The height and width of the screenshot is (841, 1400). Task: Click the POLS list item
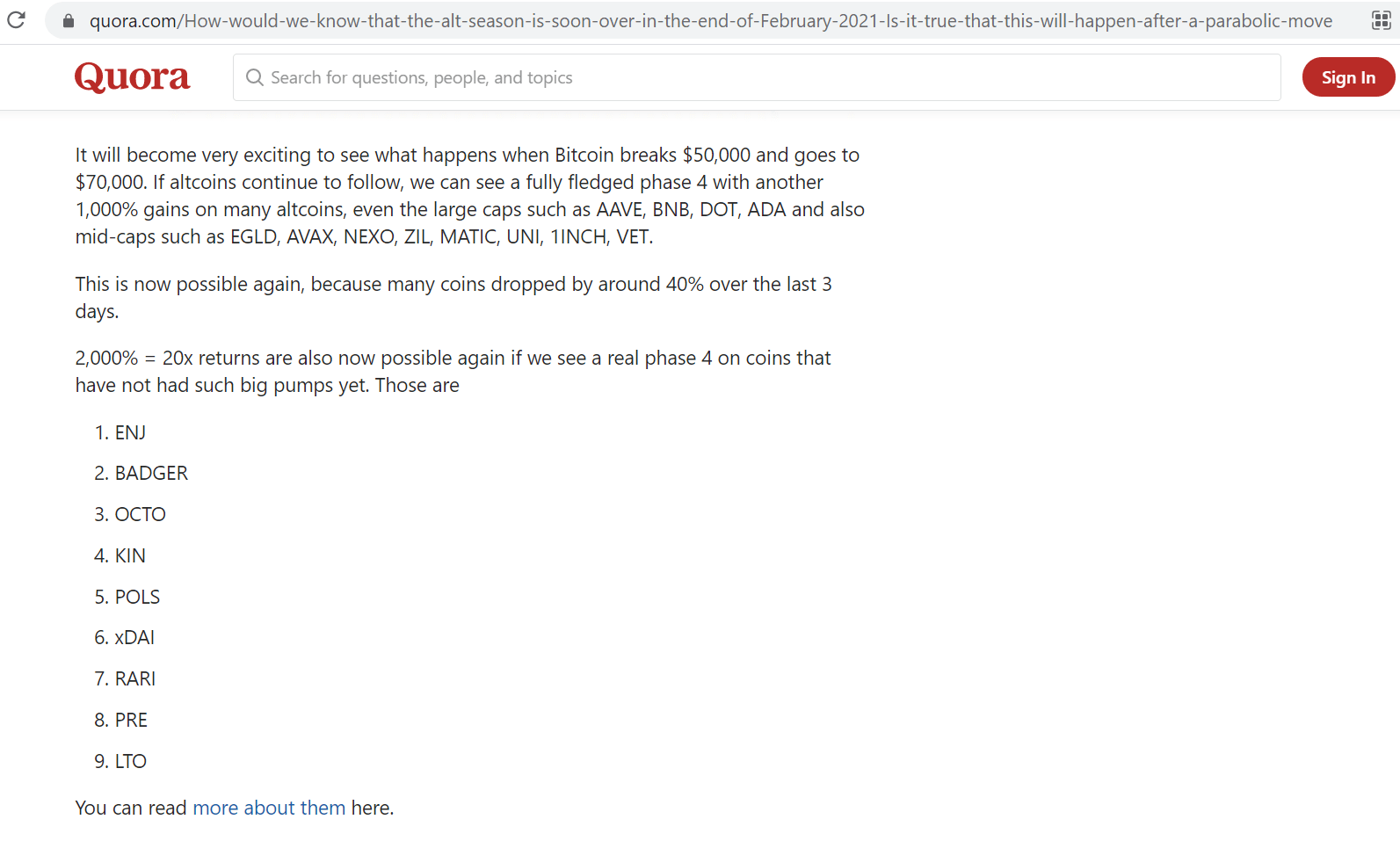coord(137,597)
